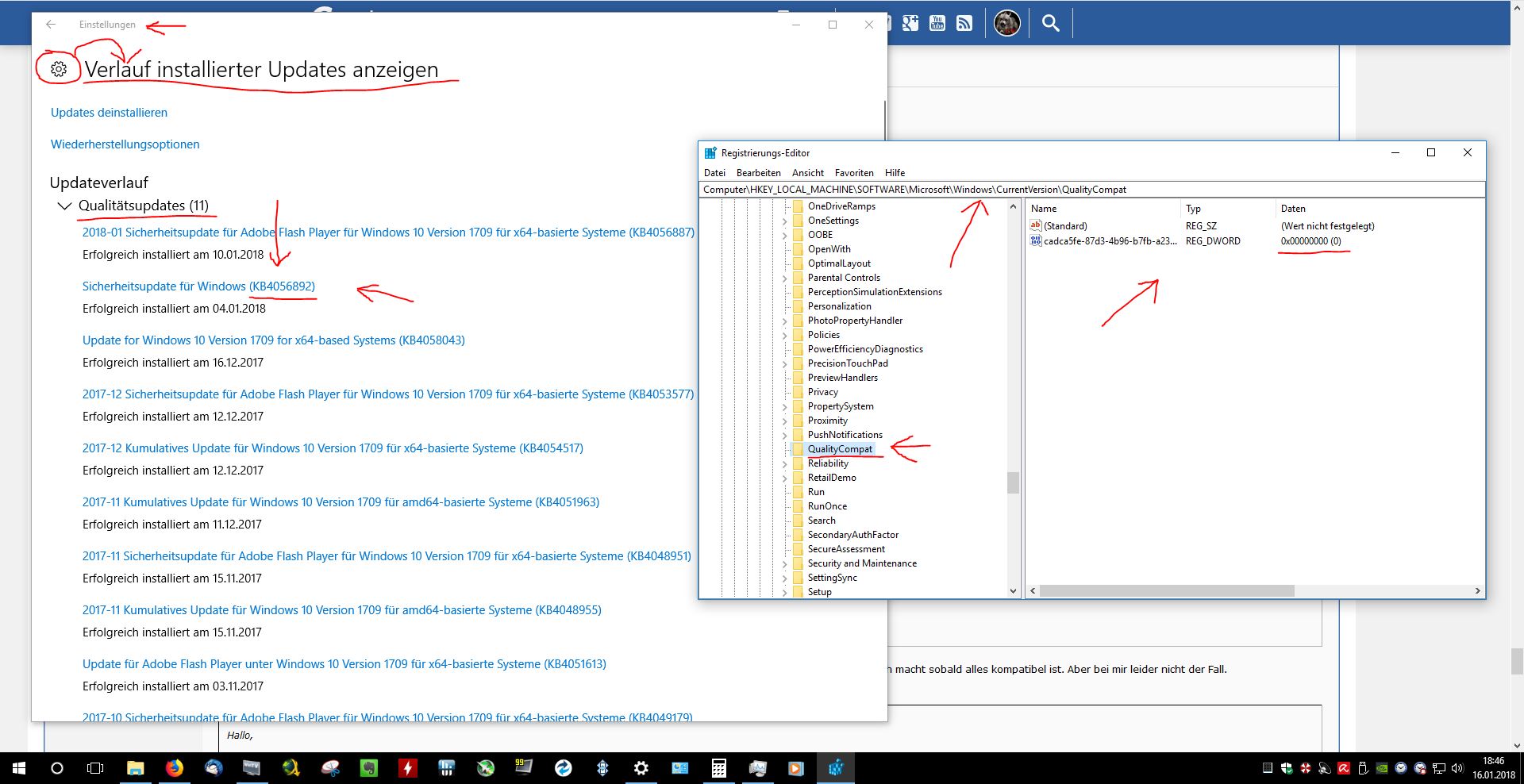Select the cadca5fe-87d3 REG_DWORD value

click(1110, 241)
